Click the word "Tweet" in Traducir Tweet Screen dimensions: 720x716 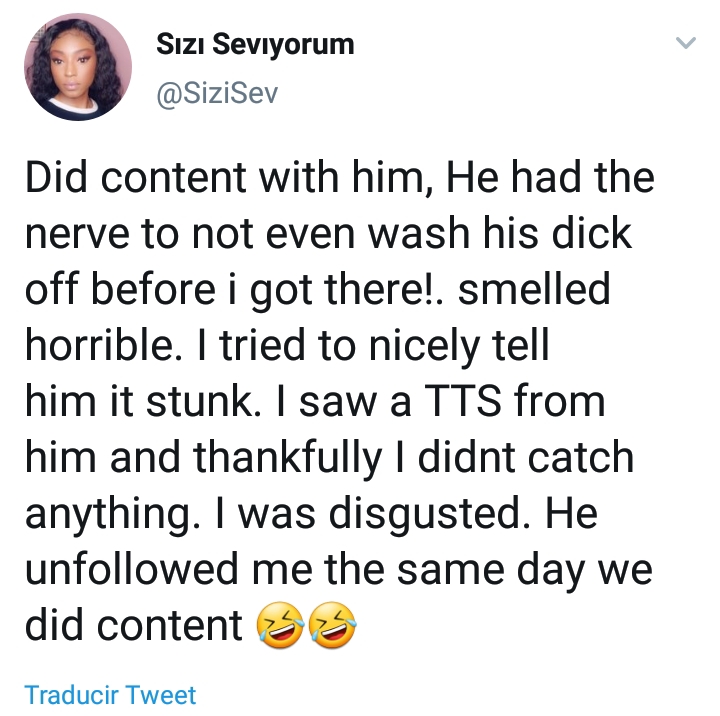[x=161, y=694]
